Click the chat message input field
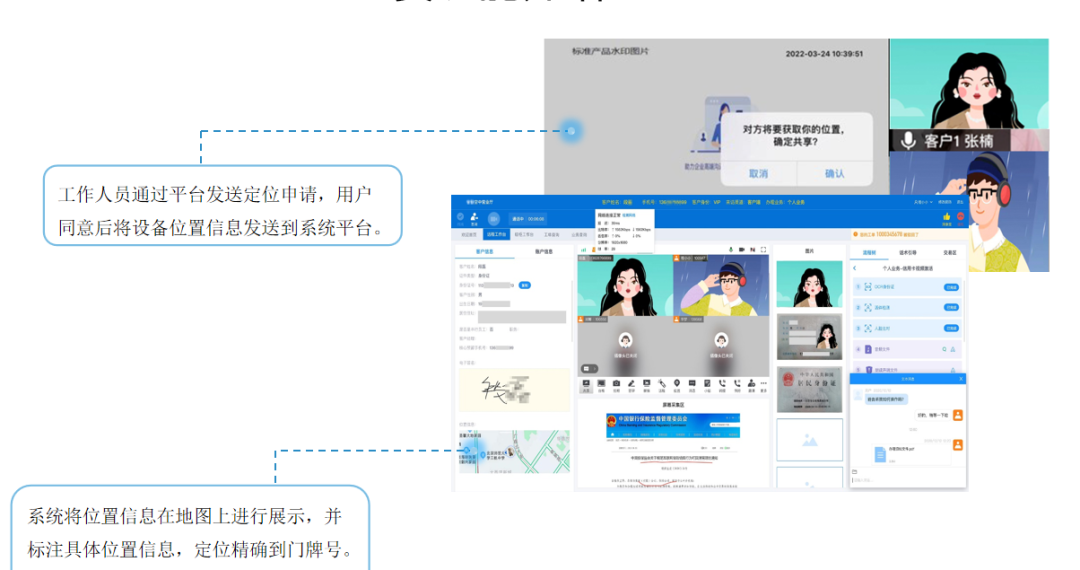Screen dimensions: 1080x570 tap(906, 480)
